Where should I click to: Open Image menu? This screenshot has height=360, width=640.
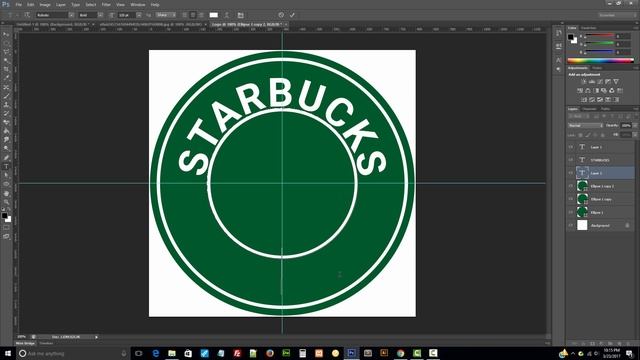click(45, 4)
